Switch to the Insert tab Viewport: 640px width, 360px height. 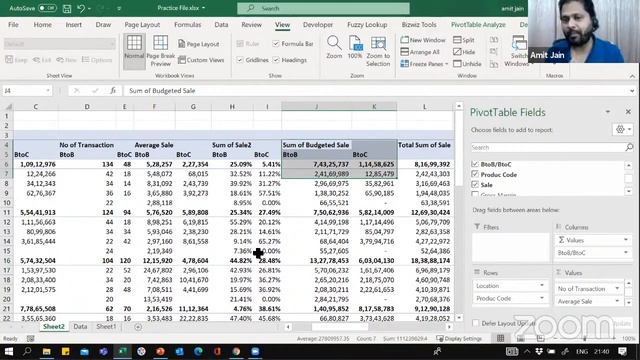(73, 25)
